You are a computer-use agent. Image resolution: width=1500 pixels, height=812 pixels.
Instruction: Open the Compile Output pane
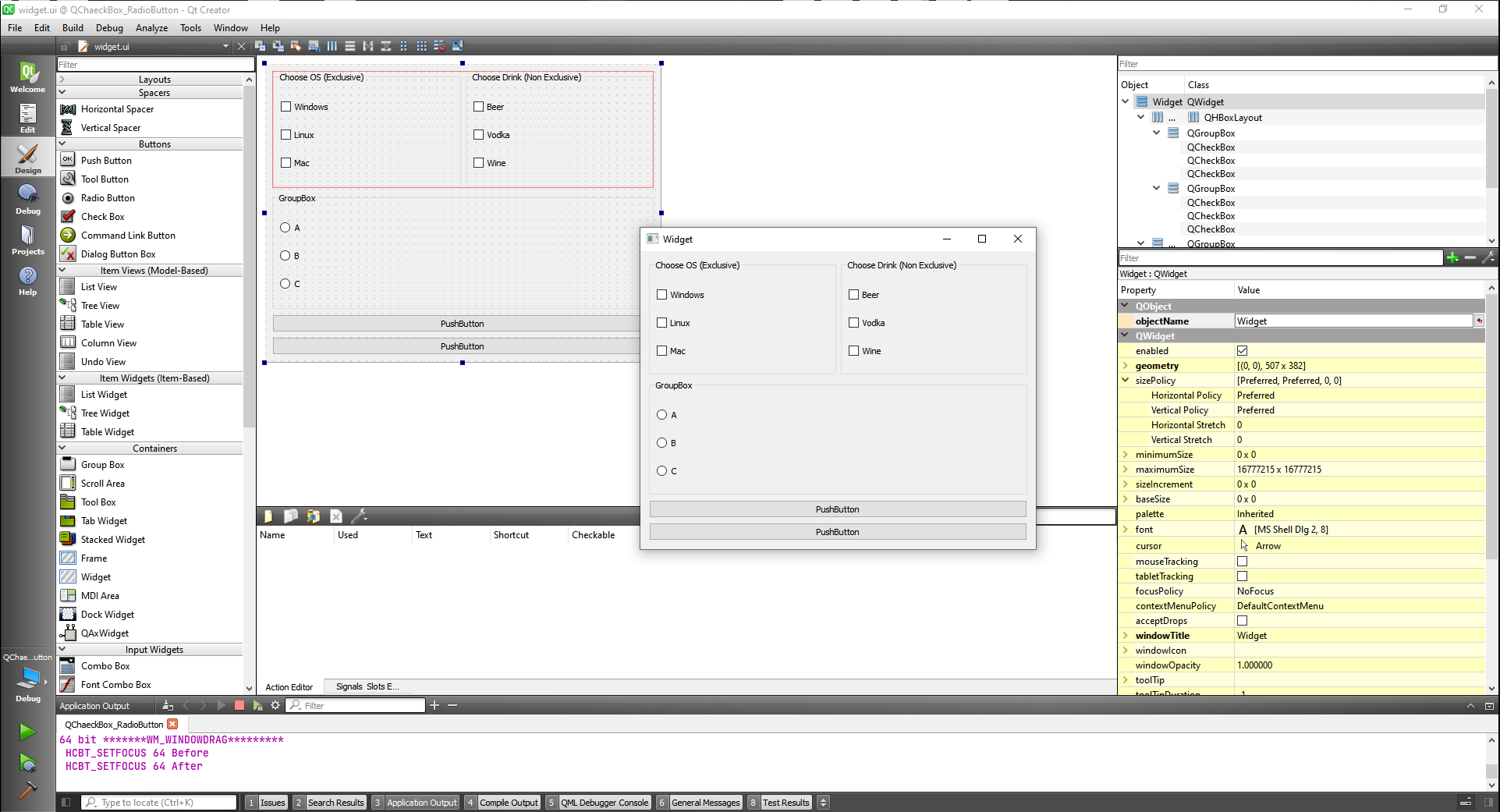tap(502, 803)
